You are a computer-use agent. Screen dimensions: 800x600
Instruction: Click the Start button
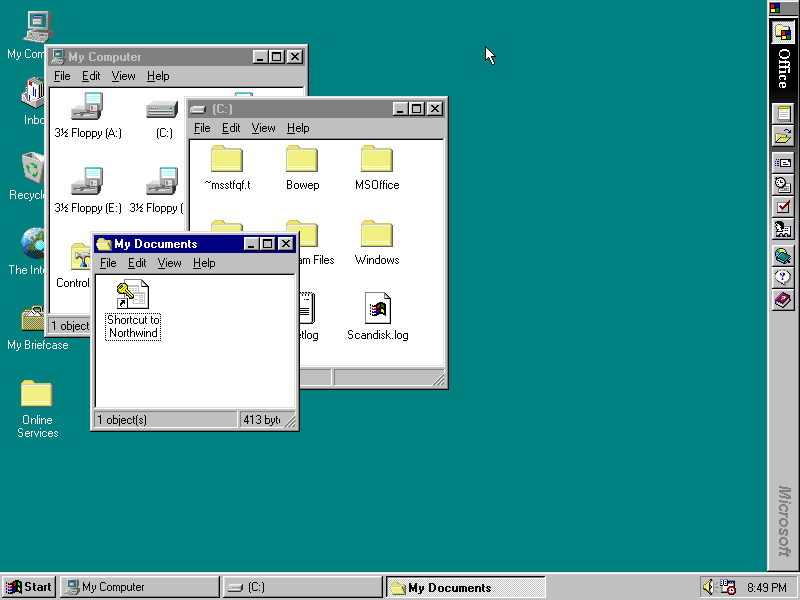(29, 587)
